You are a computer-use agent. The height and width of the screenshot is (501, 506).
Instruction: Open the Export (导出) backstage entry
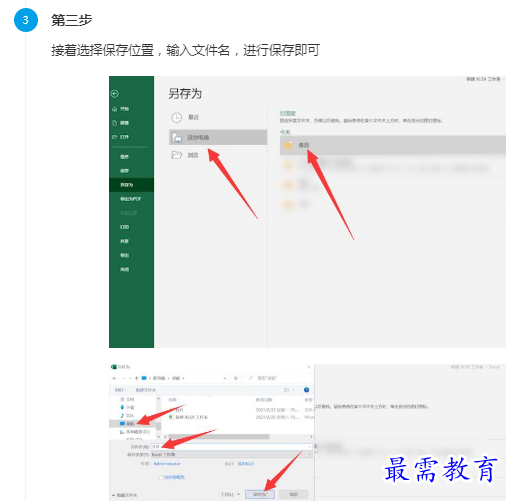(124, 255)
